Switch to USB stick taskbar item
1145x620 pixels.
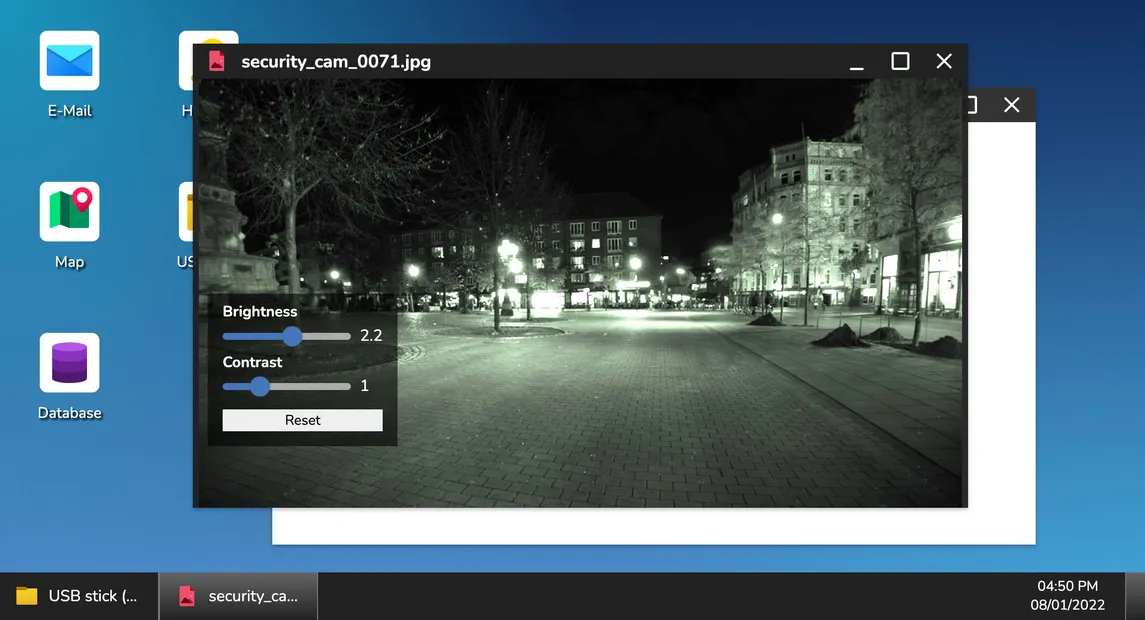(x=79, y=596)
